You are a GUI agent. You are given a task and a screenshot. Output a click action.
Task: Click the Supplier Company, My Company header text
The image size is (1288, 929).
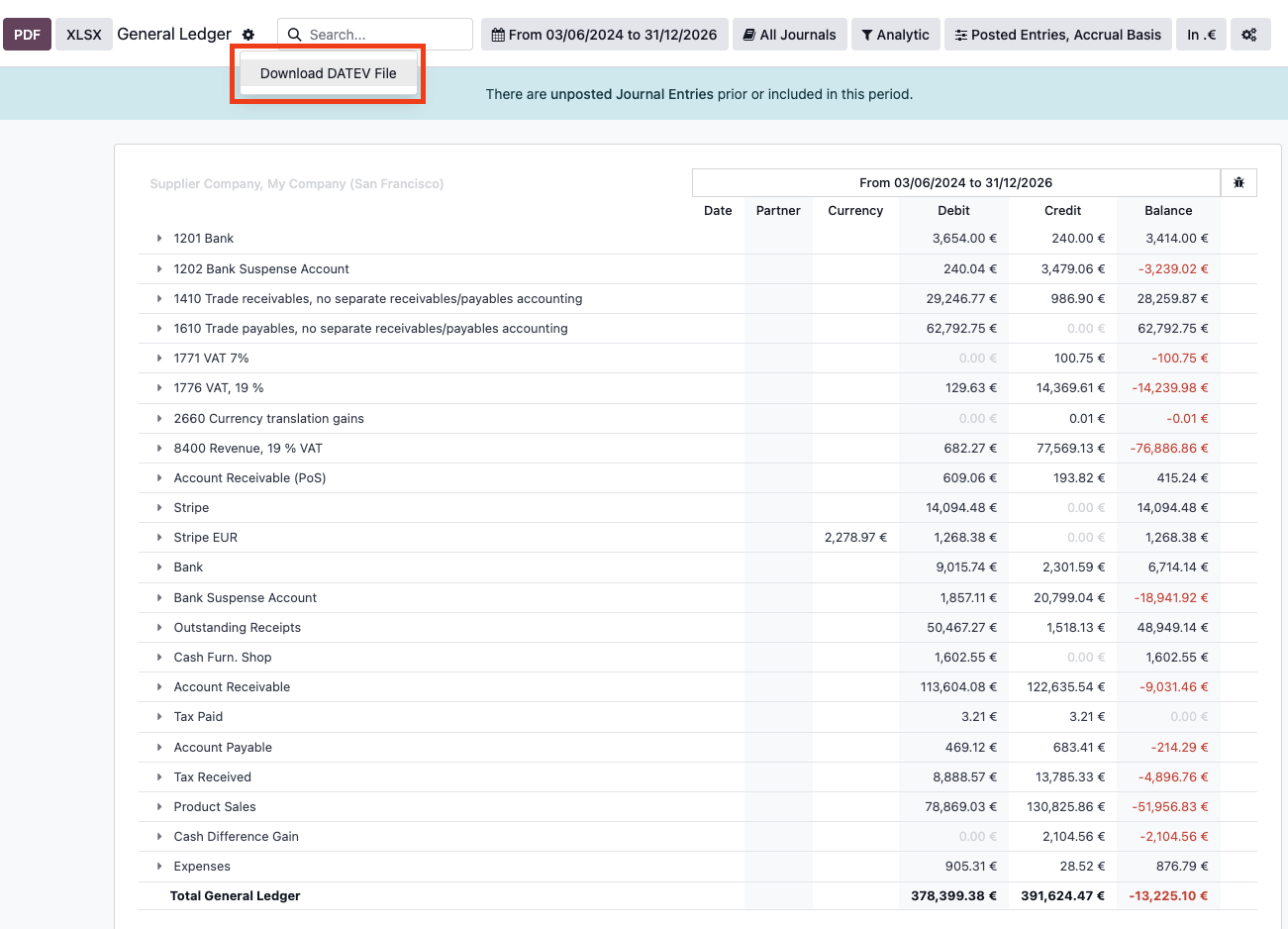tap(297, 184)
